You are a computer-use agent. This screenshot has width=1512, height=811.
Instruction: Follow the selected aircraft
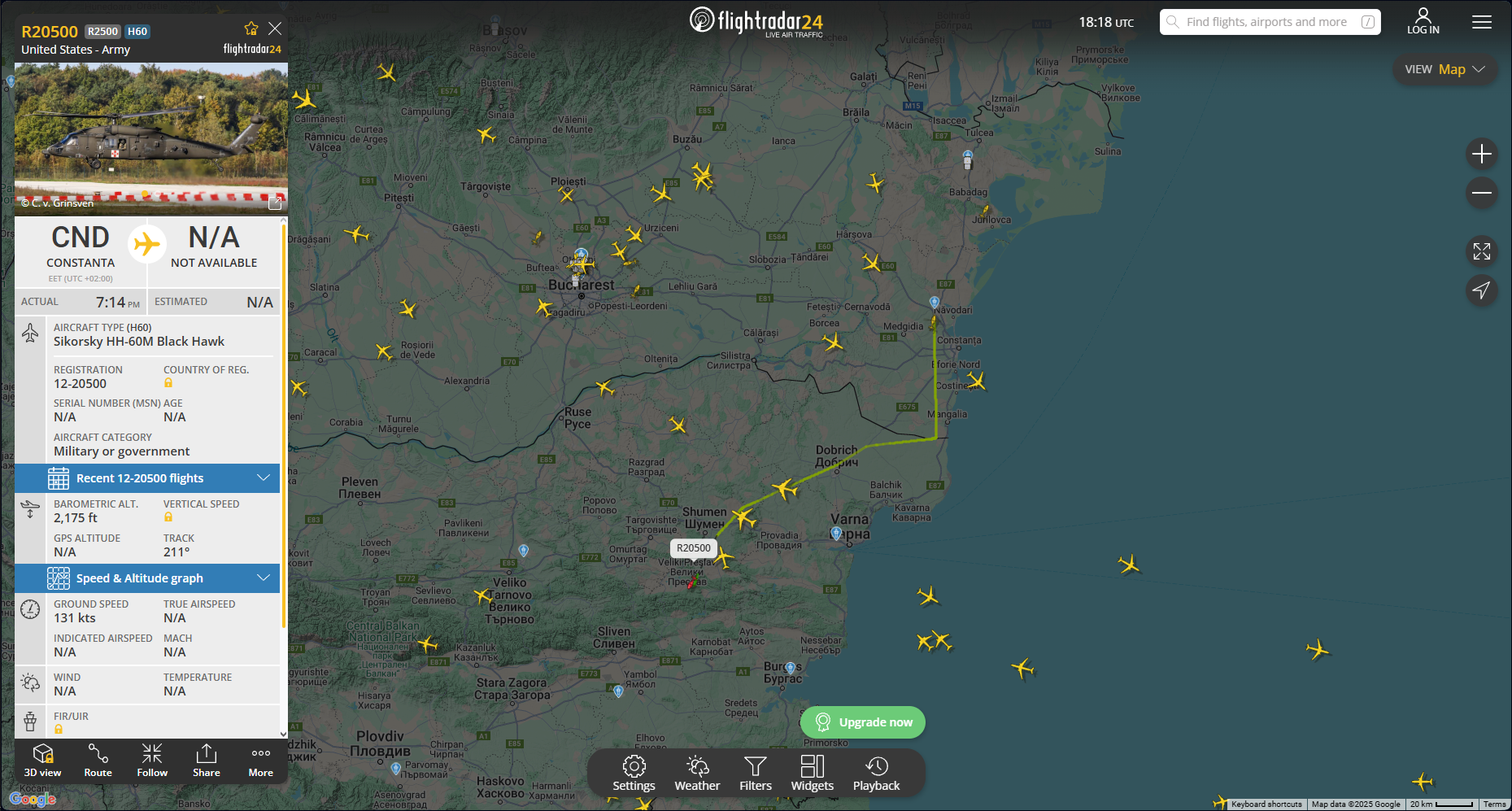(x=152, y=761)
